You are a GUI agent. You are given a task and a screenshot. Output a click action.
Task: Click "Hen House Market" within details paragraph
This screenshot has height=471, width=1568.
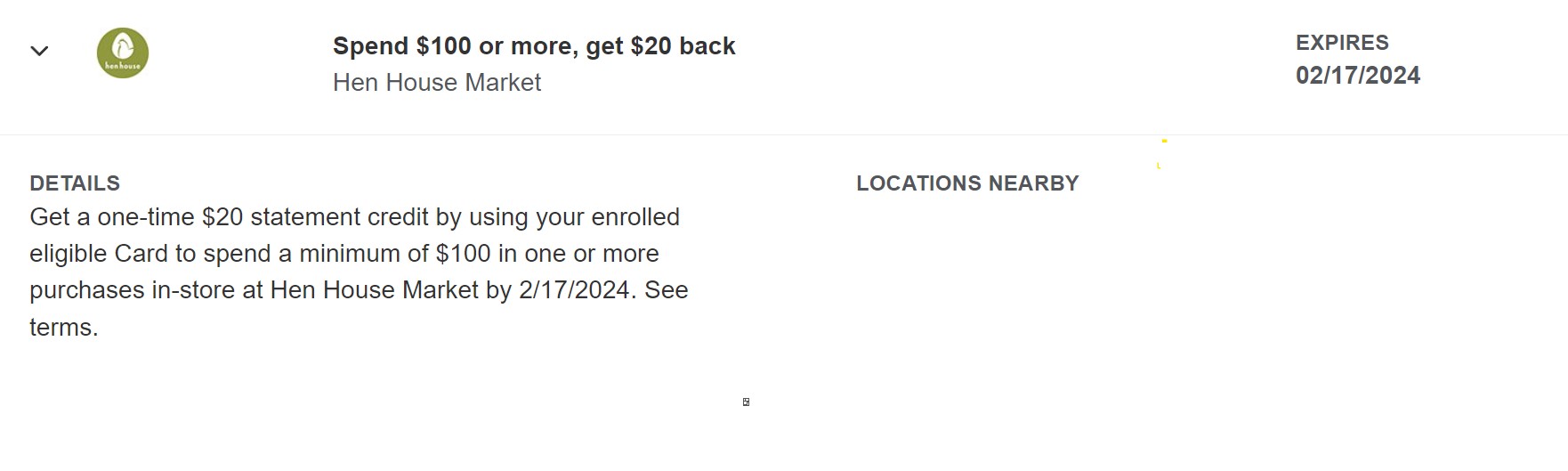pos(375,290)
